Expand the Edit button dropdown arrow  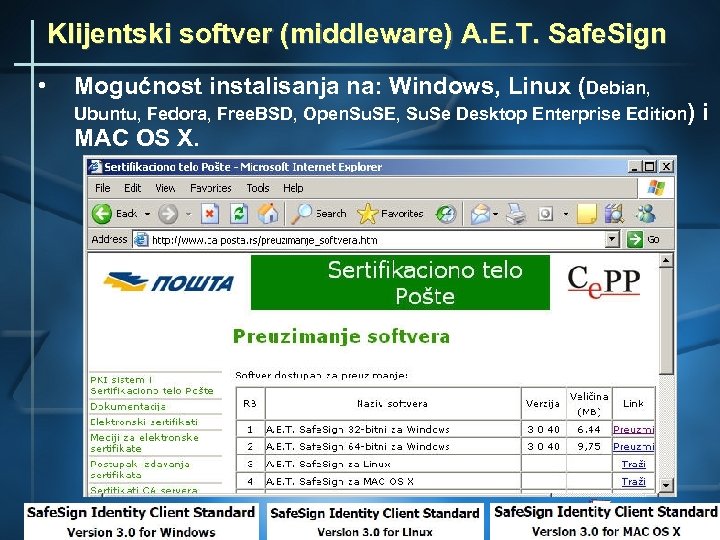point(566,214)
